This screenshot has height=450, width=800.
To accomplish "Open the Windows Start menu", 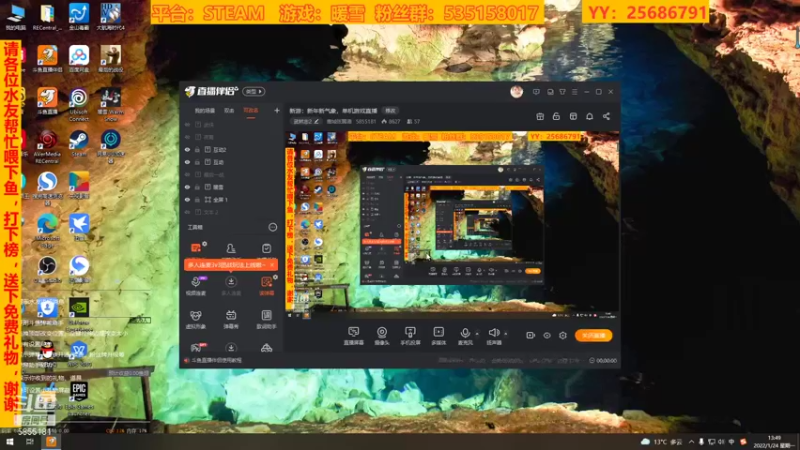I will (x=10, y=442).
